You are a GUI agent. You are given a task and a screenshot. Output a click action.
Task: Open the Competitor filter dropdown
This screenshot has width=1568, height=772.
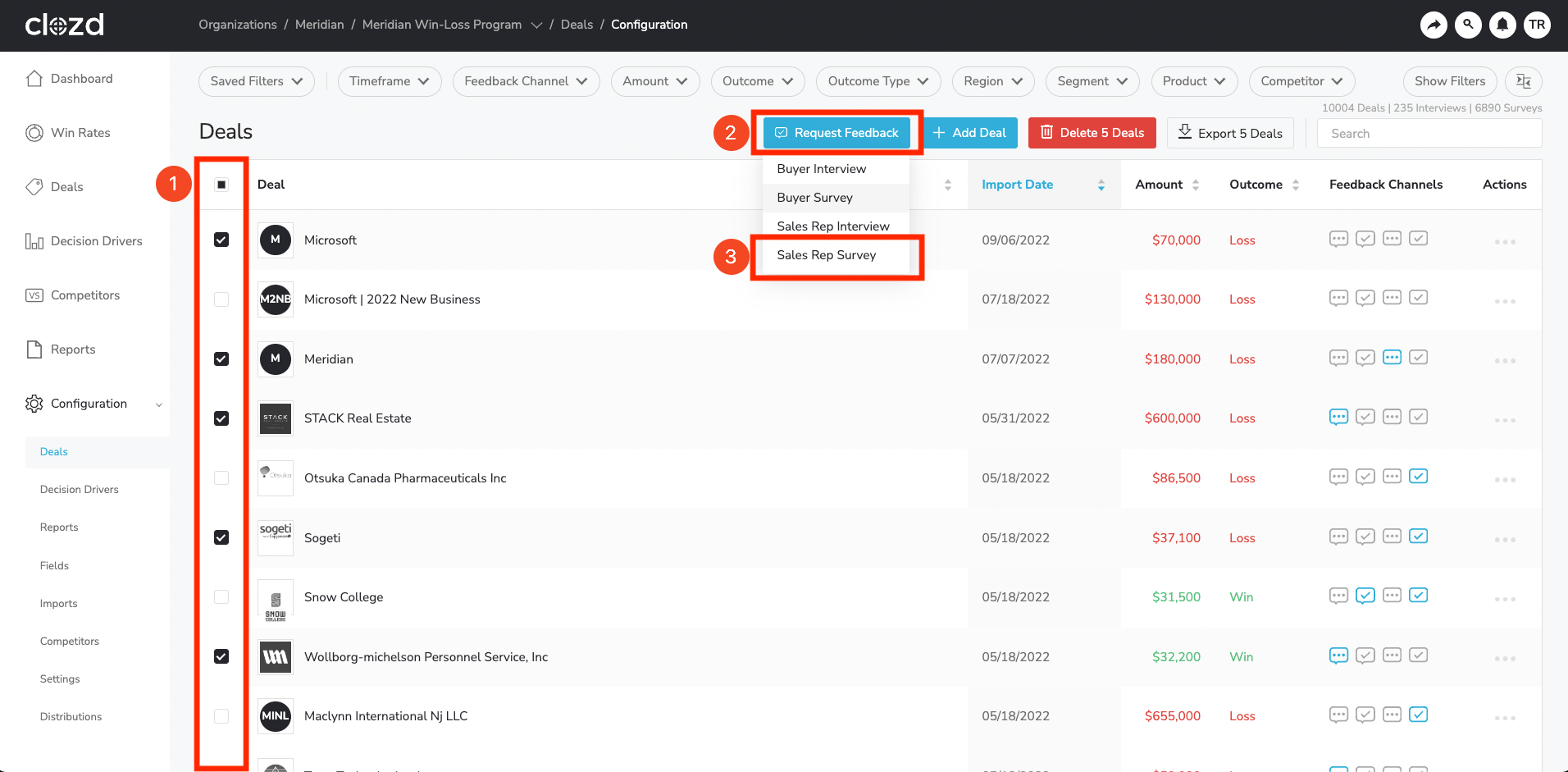point(1301,81)
